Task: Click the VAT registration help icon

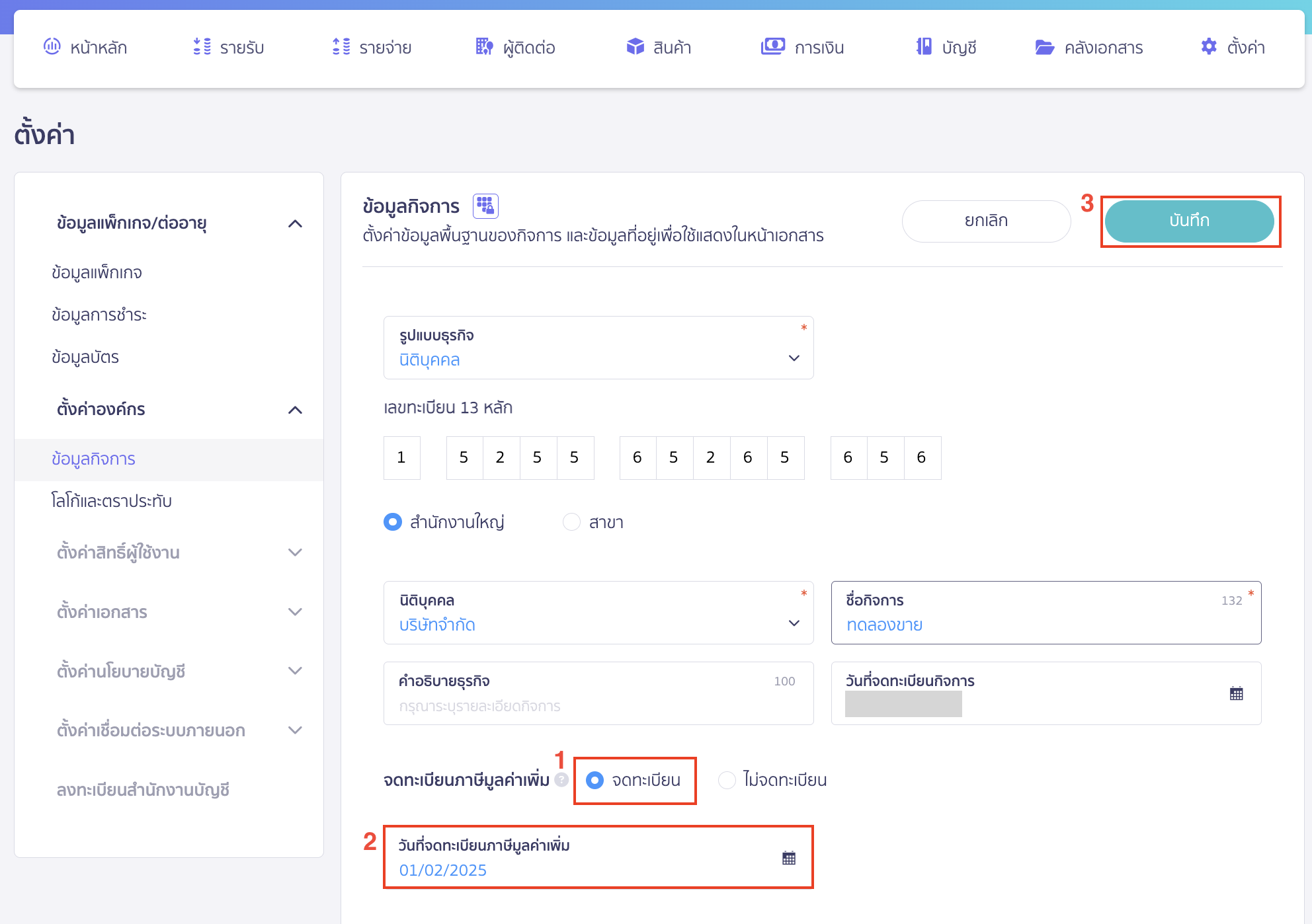Action: pos(561,780)
